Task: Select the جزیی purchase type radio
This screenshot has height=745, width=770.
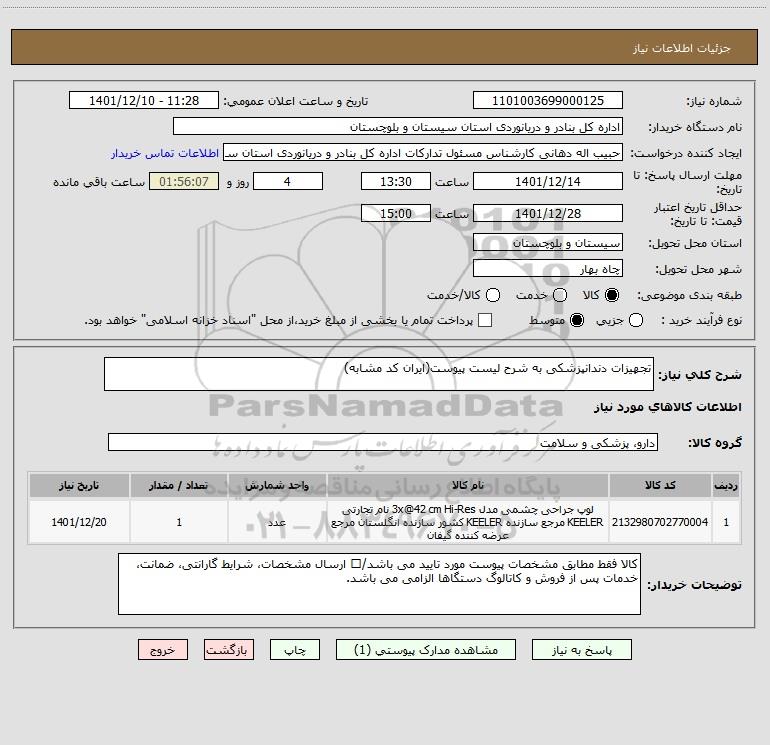Action: pos(636,320)
